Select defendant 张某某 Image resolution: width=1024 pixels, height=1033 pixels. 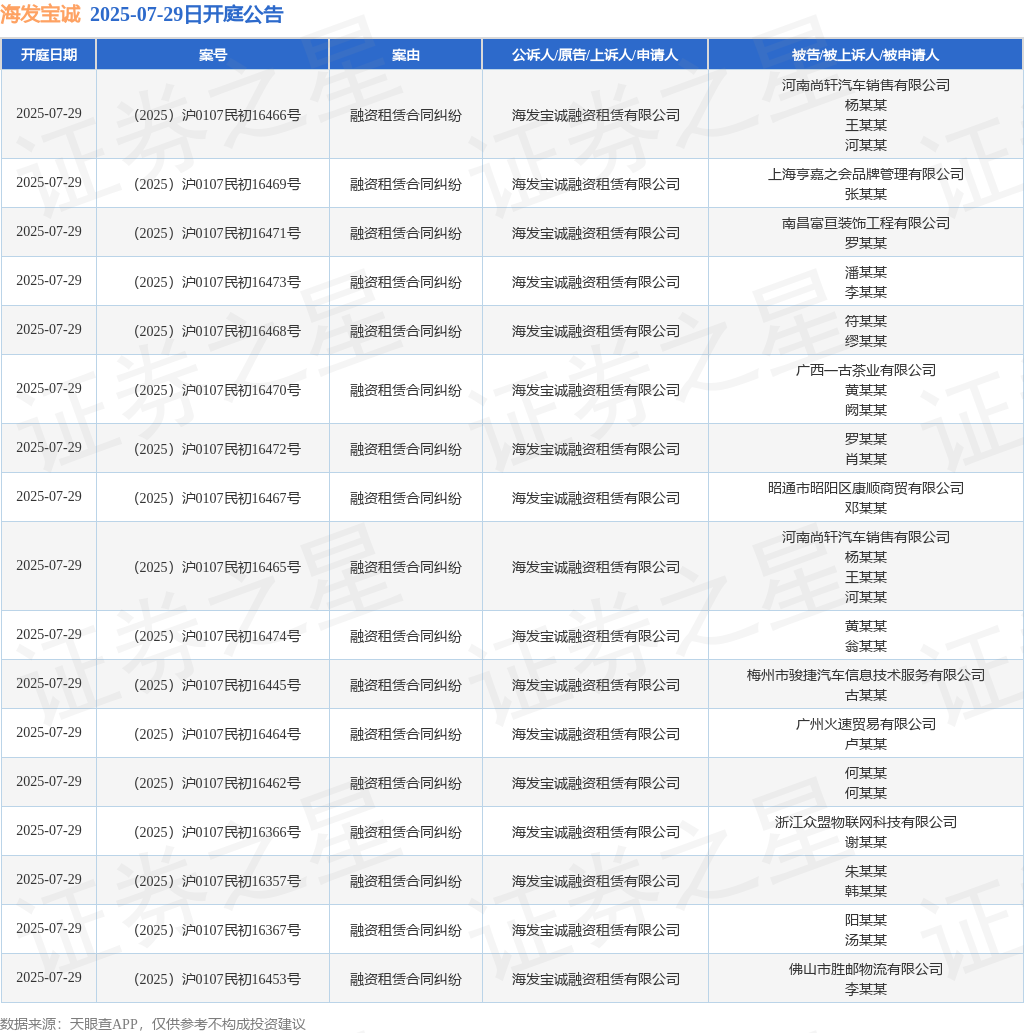pyautogui.click(x=865, y=194)
